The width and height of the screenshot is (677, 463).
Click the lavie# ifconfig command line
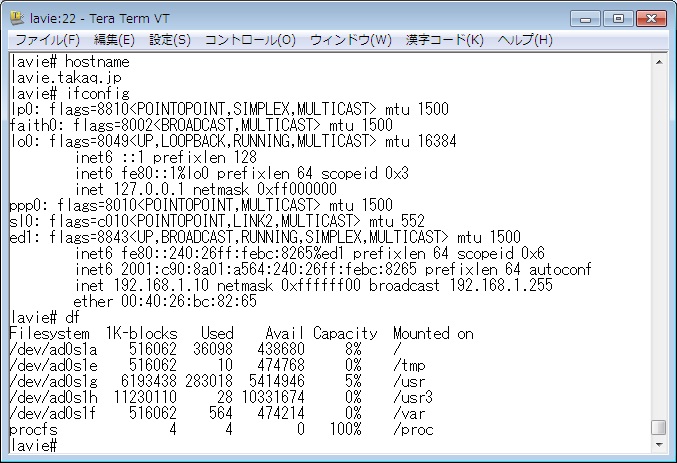pos(70,94)
